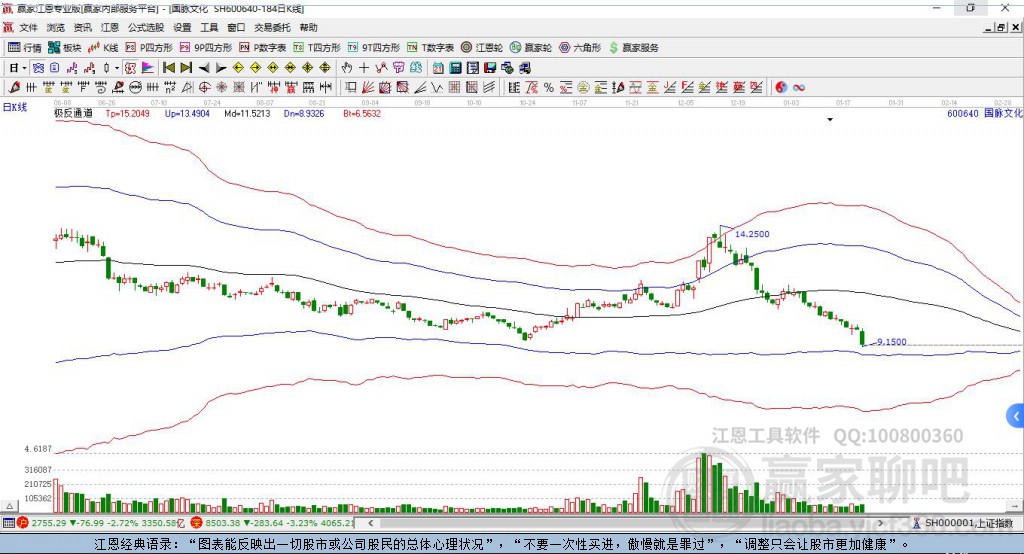Select the Gann fan lines tool
The height and width of the screenshot is (554, 1024).
[x=368, y=87]
